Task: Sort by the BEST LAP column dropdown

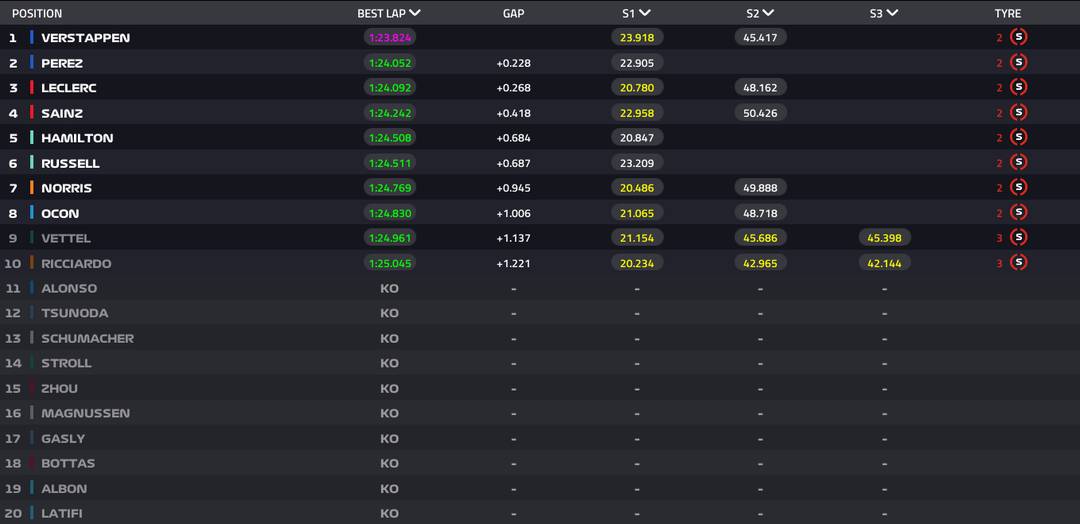Action: 389,13
